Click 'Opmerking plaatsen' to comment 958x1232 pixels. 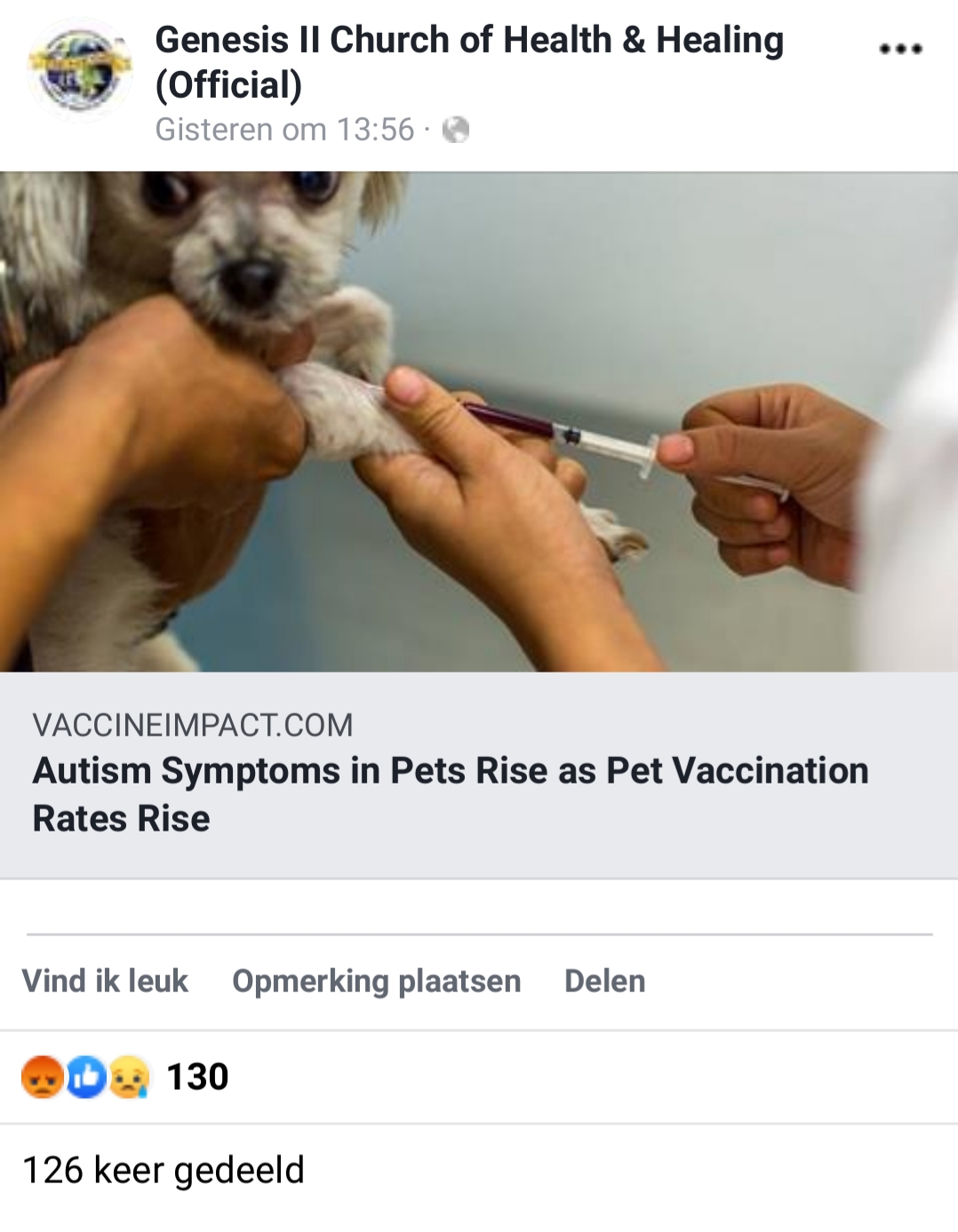[x=377, y=981]
